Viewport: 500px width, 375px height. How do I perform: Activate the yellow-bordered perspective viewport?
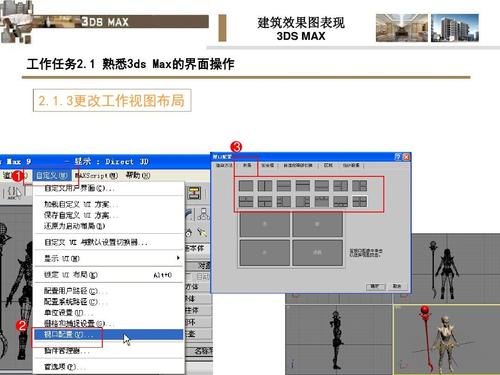click(x=447, y=340)
